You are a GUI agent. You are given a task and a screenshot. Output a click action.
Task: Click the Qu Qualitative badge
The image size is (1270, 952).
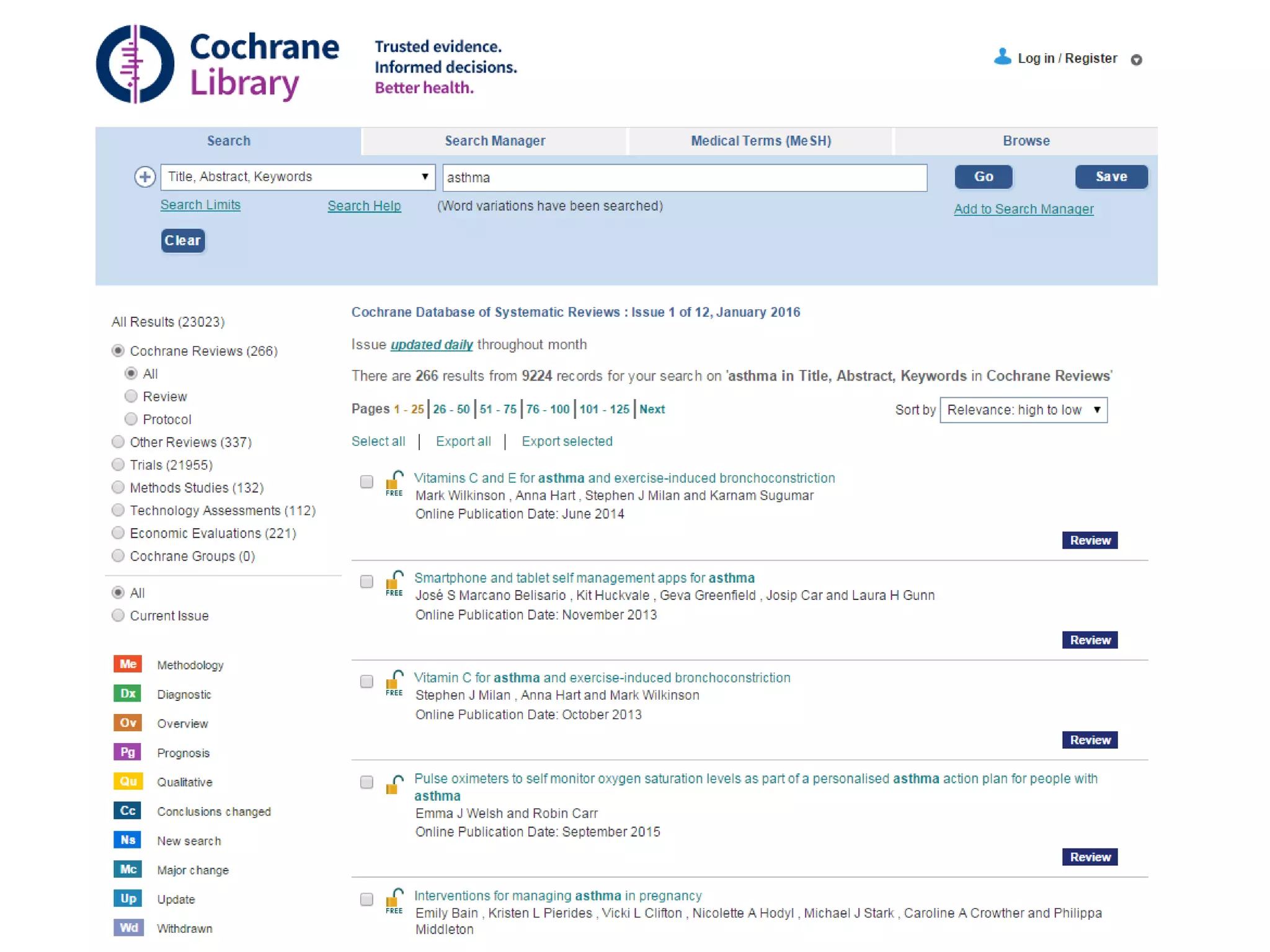tap(128, 781)
